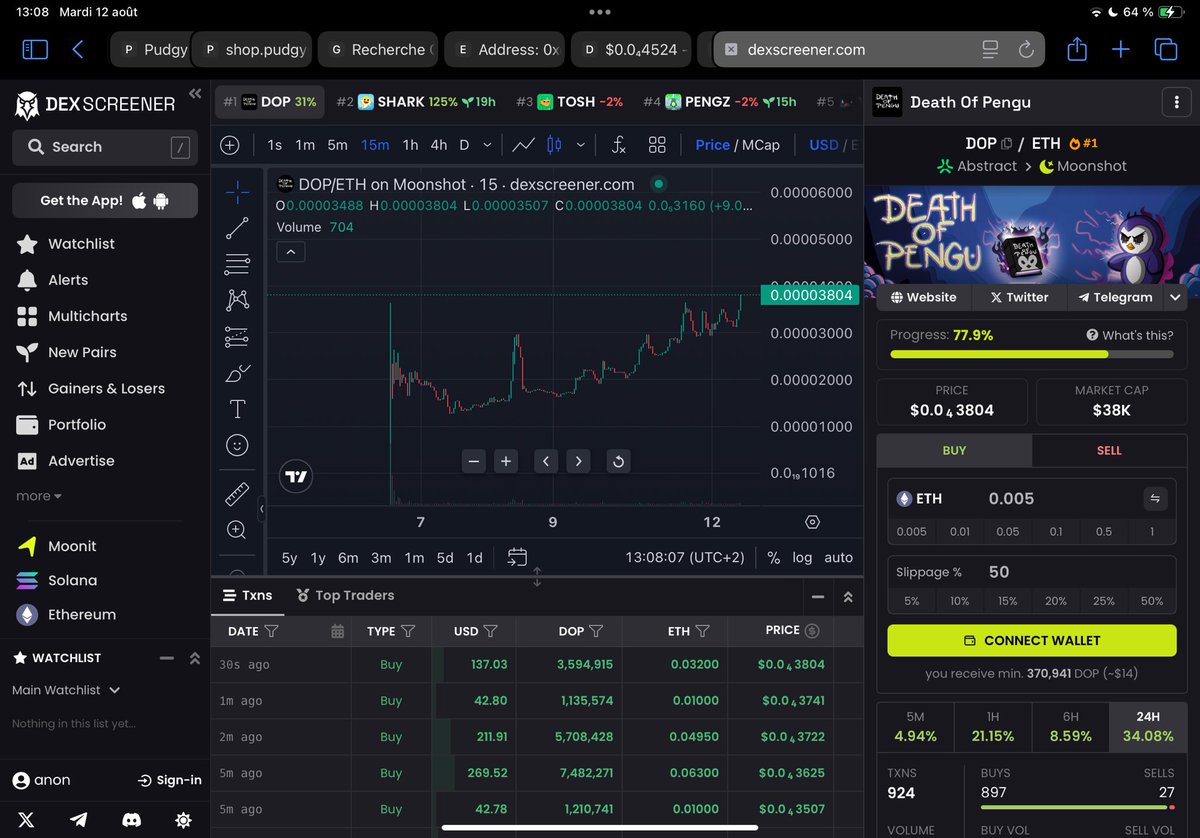
Task: Select the candlestick chart style icon
Action: tap(555, 145)
